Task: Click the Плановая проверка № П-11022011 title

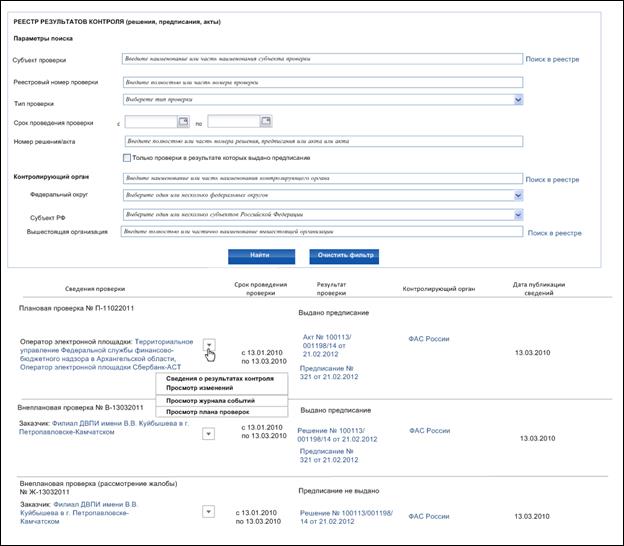Action: point(76,308)
